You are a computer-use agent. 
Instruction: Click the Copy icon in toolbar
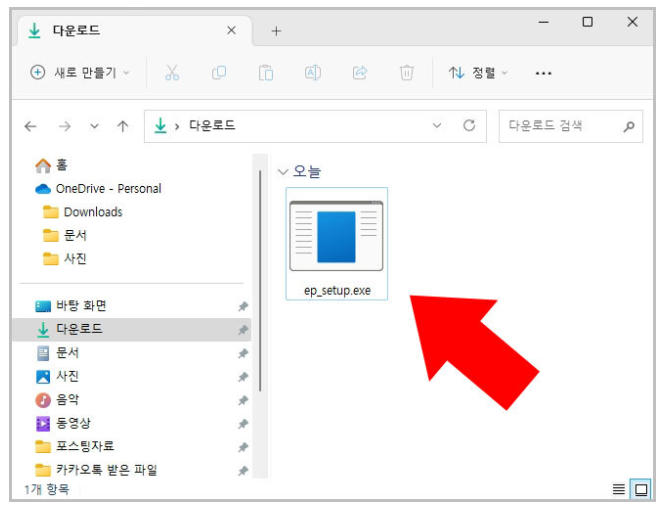point(219,73)
